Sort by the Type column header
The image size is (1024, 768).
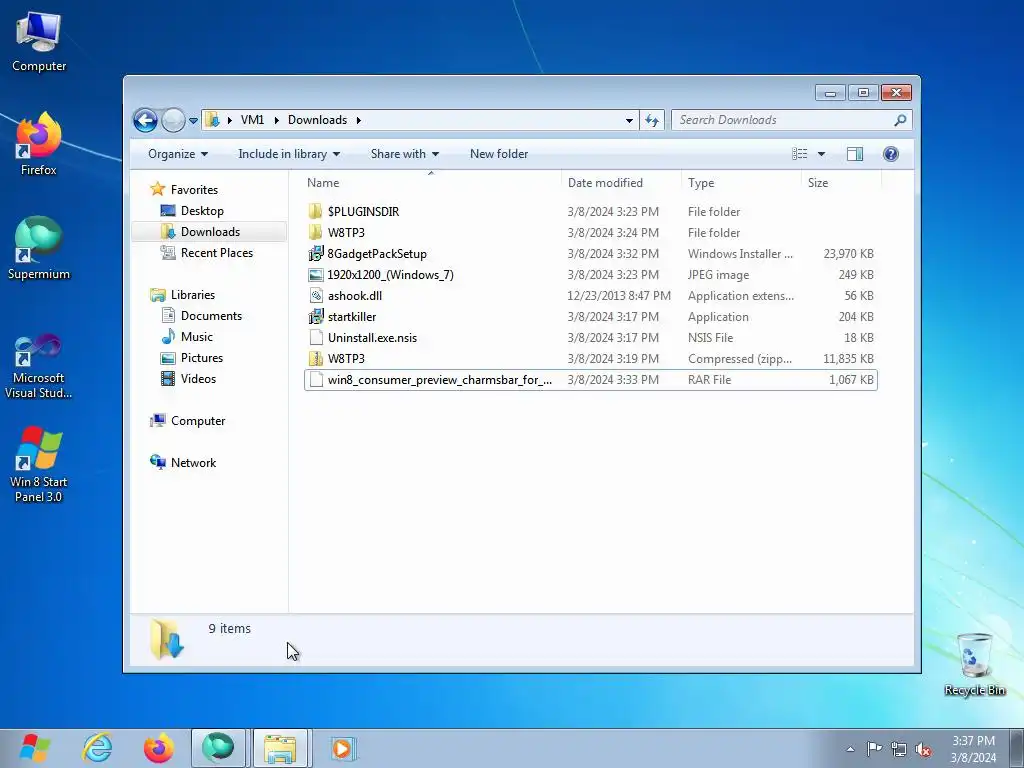(741, 183)
